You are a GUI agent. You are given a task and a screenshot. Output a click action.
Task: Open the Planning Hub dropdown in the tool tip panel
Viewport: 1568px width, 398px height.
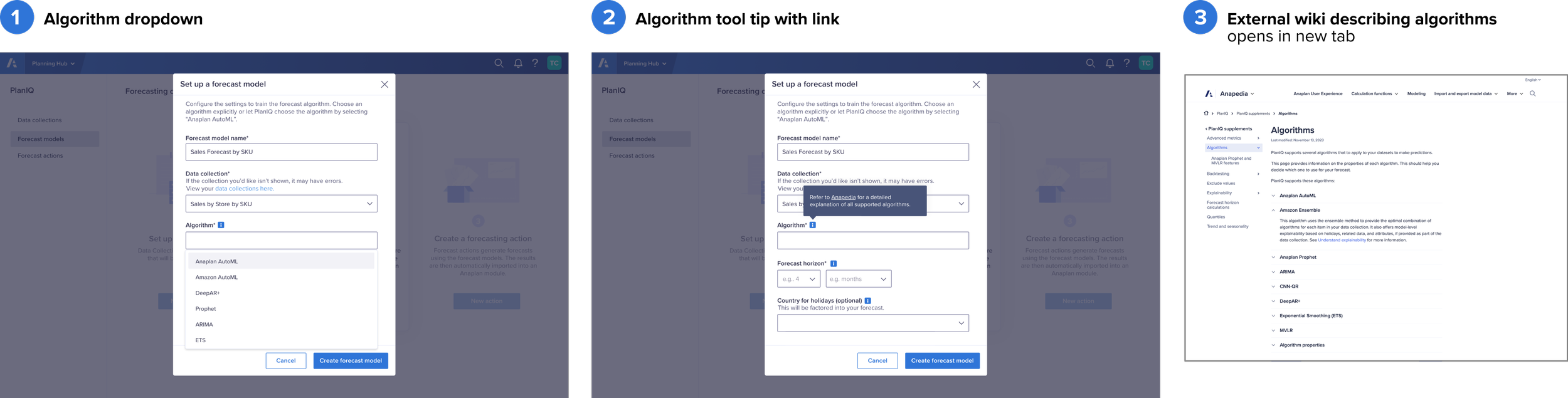pos(645,64)
